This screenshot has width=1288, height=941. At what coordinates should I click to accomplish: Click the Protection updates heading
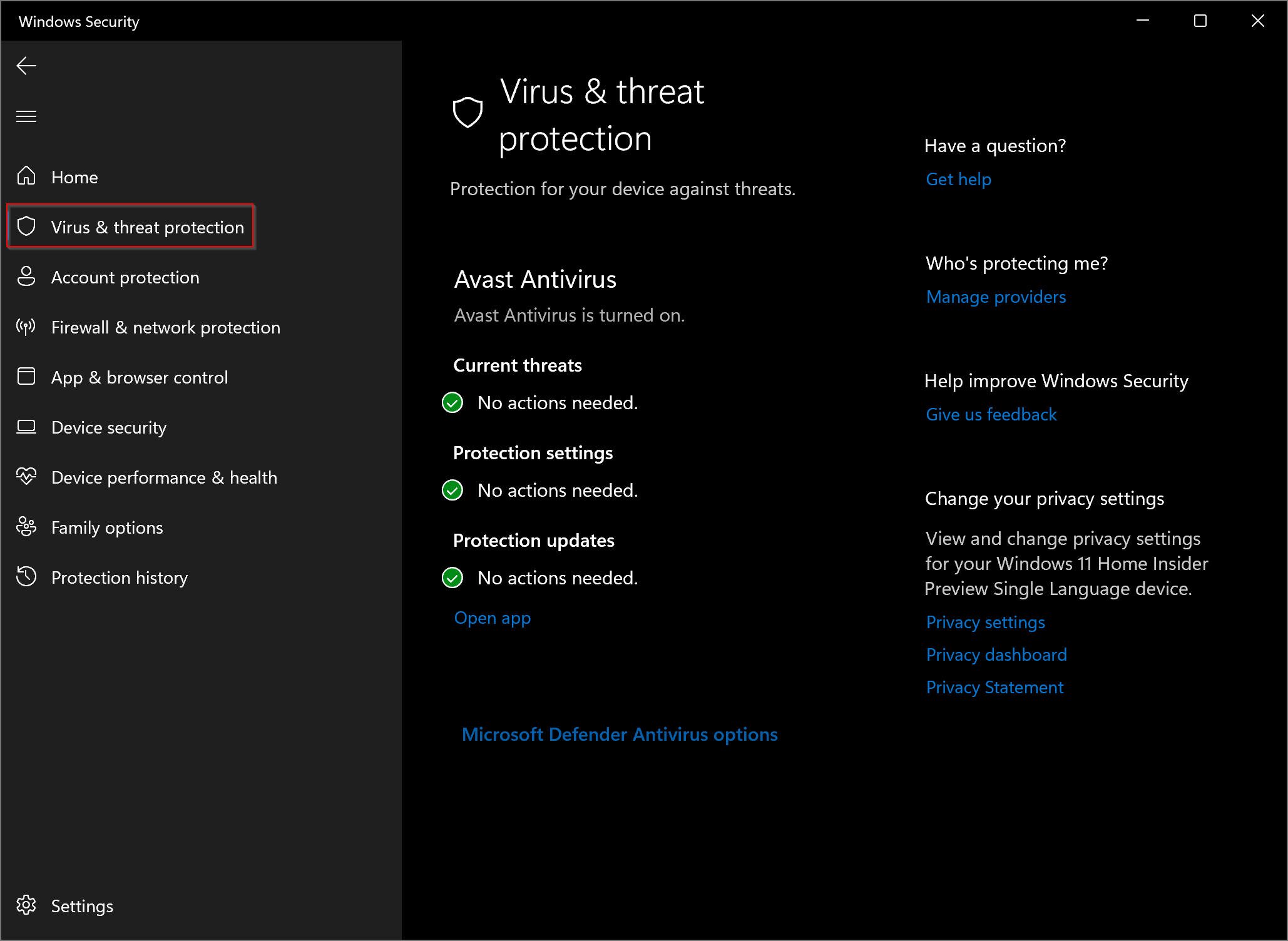[x=534, y=541]
